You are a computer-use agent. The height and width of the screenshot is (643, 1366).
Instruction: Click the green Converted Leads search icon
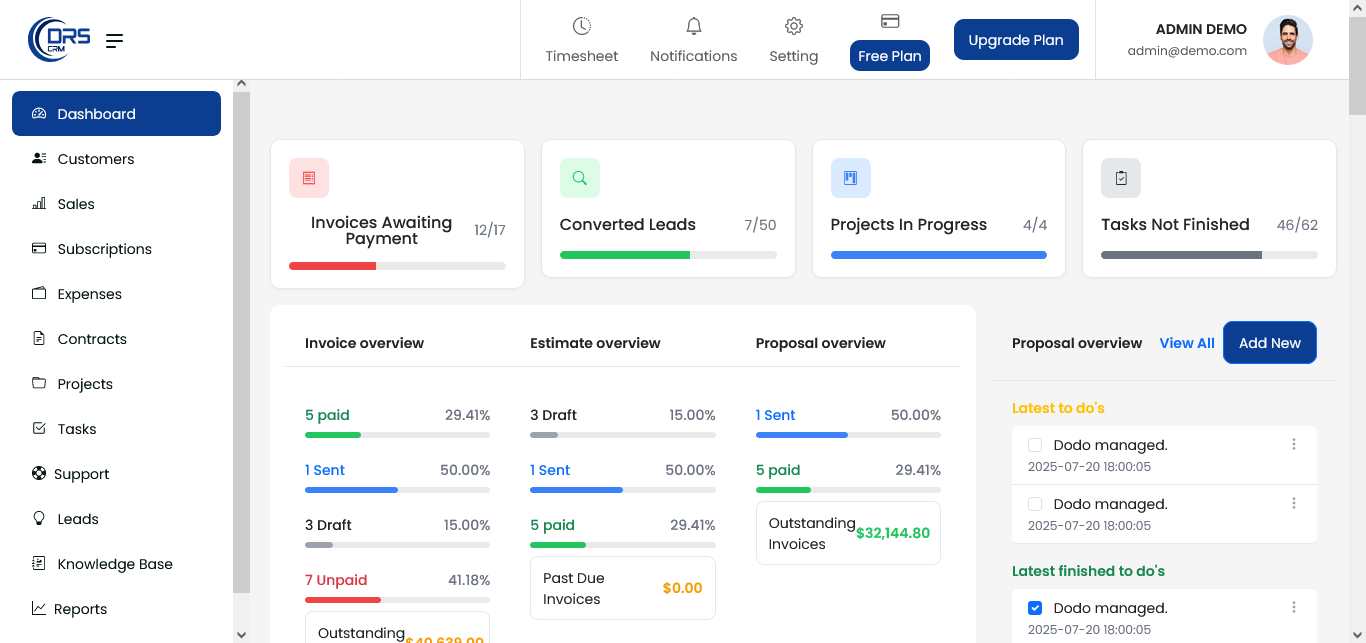coord(580,178)
